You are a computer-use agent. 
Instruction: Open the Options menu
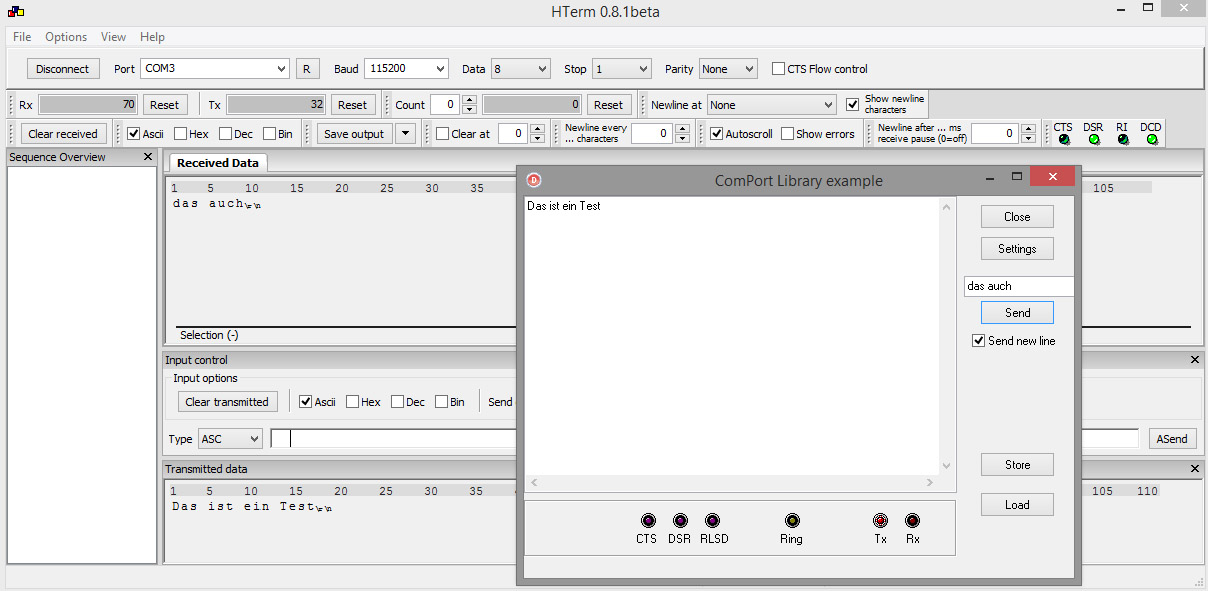[66, 37]
